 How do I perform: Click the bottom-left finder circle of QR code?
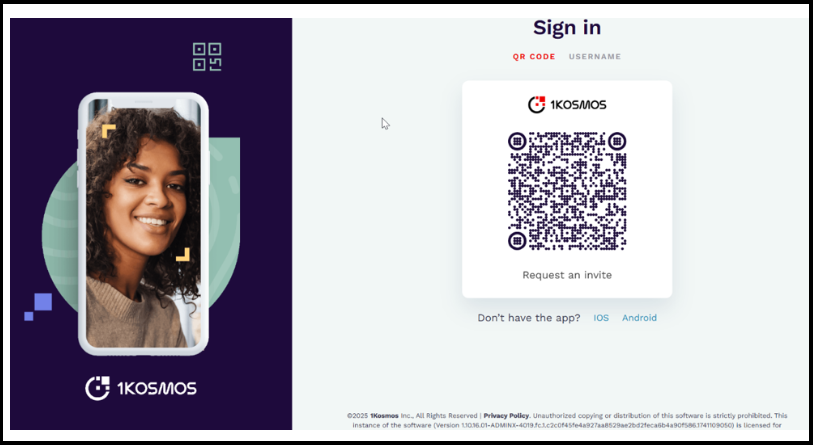point(517,241)
